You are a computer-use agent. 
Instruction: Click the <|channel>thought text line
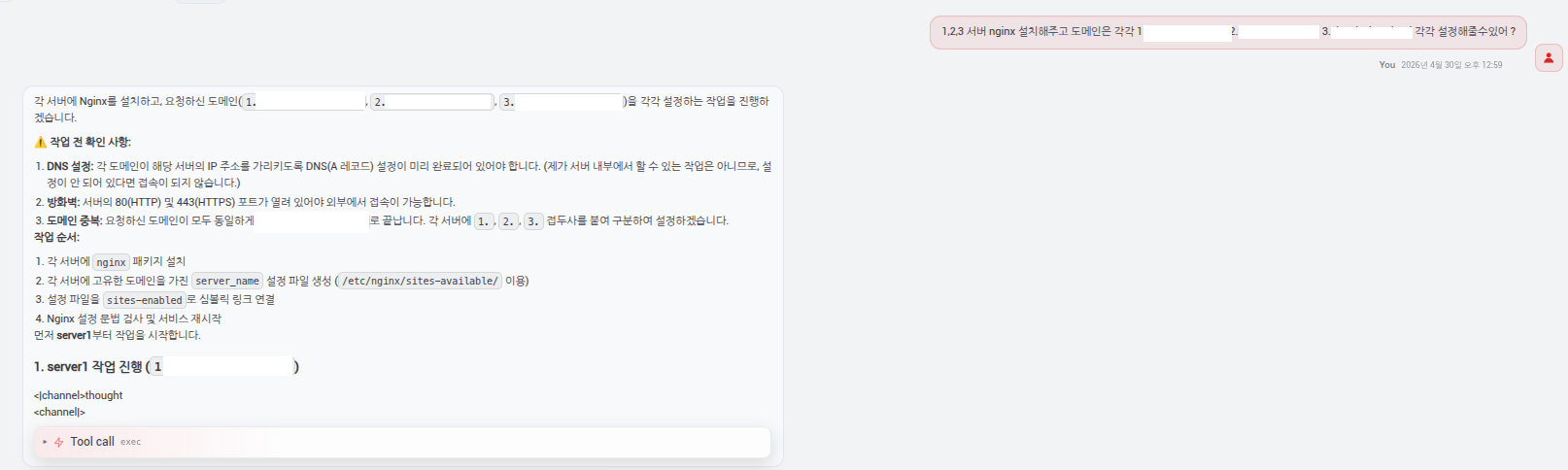coord(79,395)
